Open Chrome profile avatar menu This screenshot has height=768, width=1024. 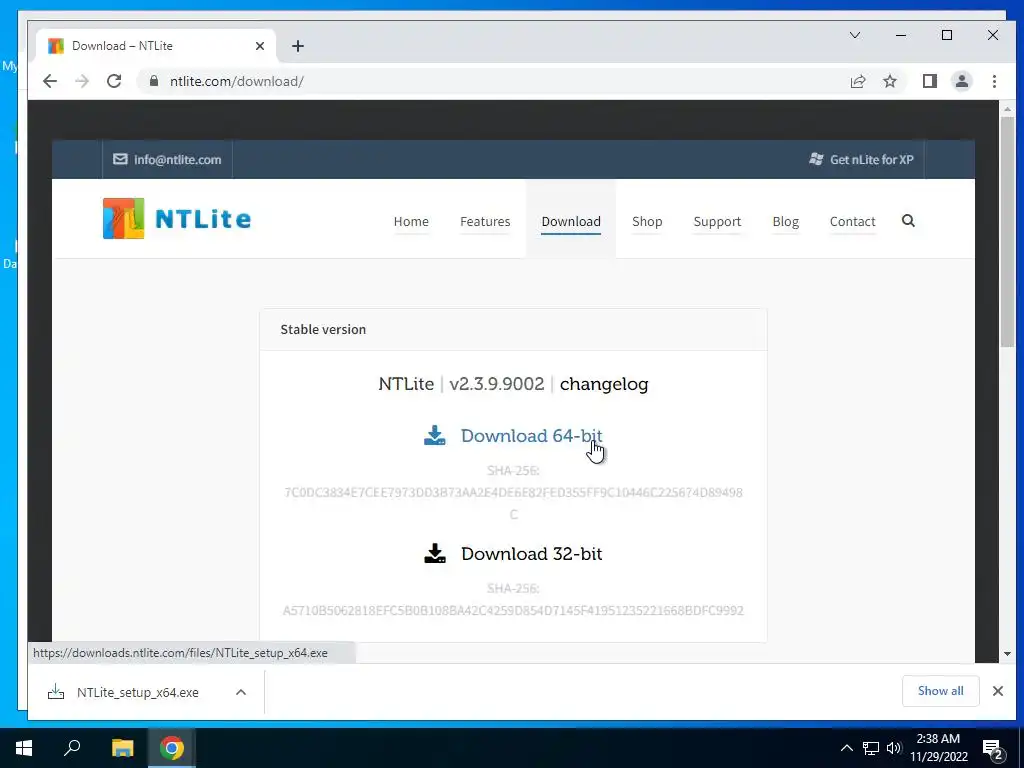click(961, 81)
